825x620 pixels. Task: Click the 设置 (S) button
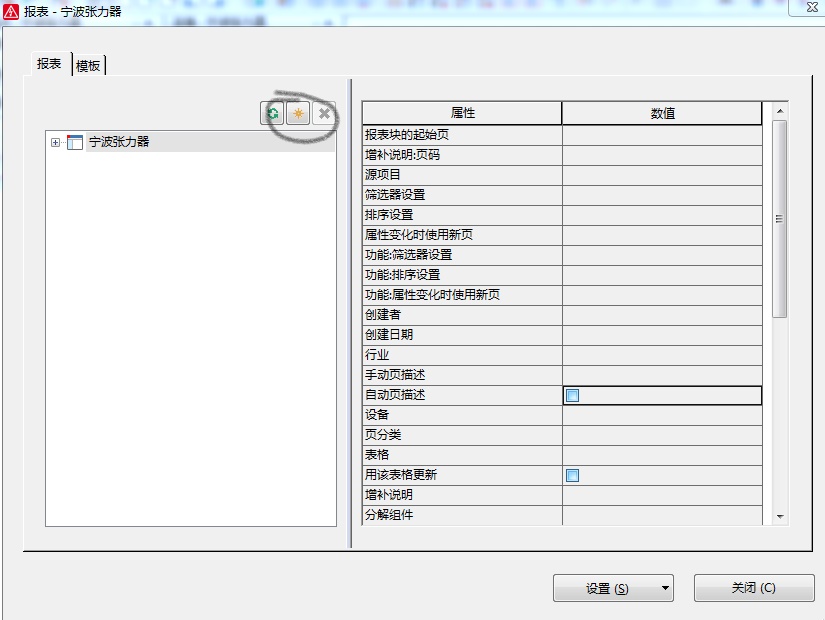click(x=607, y=588)
